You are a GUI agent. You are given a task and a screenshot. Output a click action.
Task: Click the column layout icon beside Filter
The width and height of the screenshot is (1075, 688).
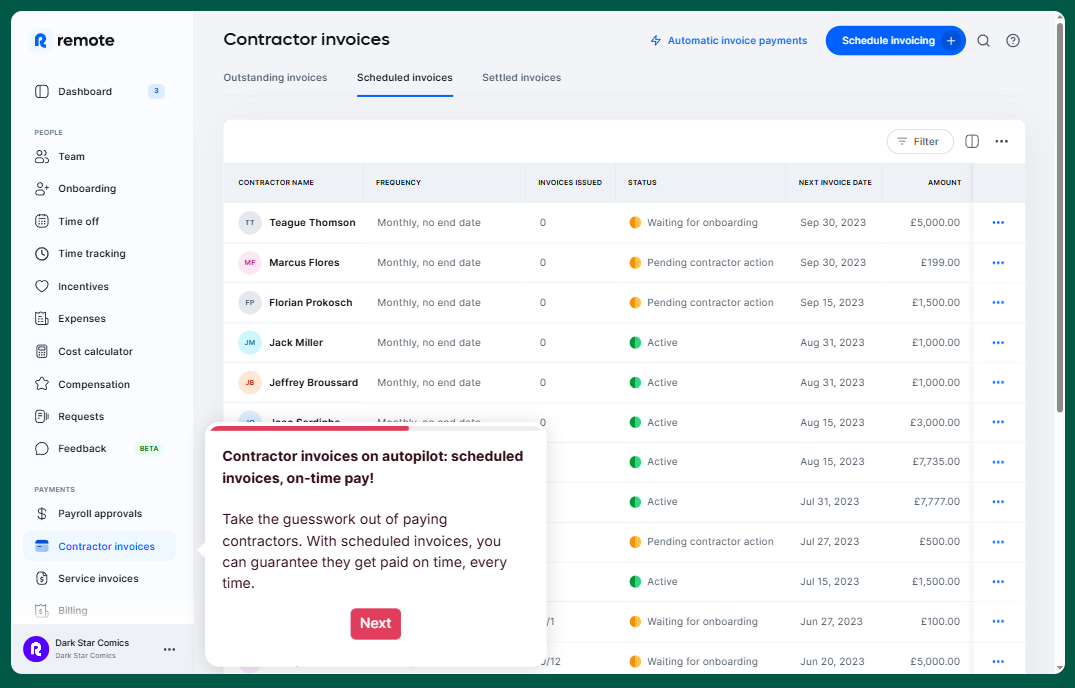(x=972, y=142)
